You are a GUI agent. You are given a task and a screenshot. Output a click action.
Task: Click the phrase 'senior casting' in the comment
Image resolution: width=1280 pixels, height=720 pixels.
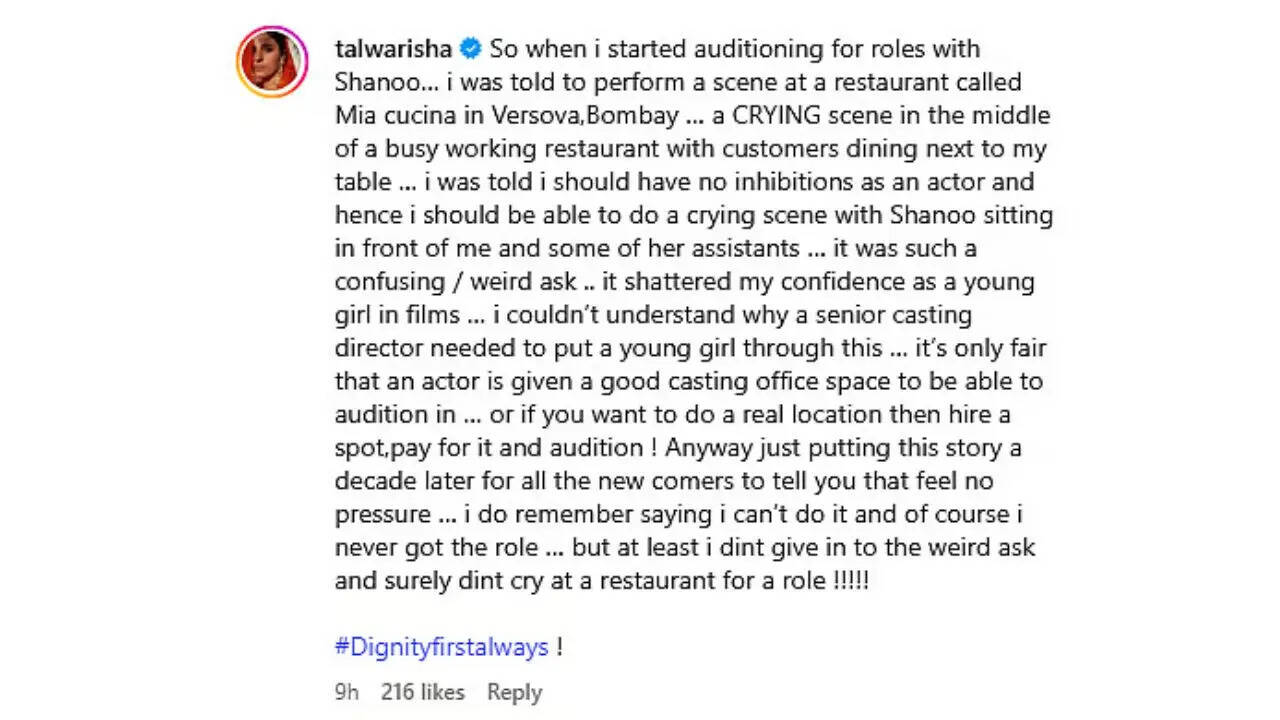pyautogui.click(x=872, y=315)
